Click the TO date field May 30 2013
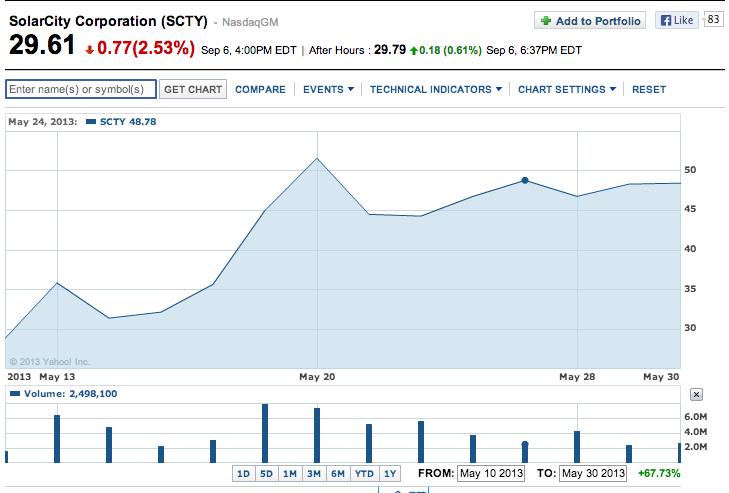The width and height of the screenshot is (729, 493). 593,473
